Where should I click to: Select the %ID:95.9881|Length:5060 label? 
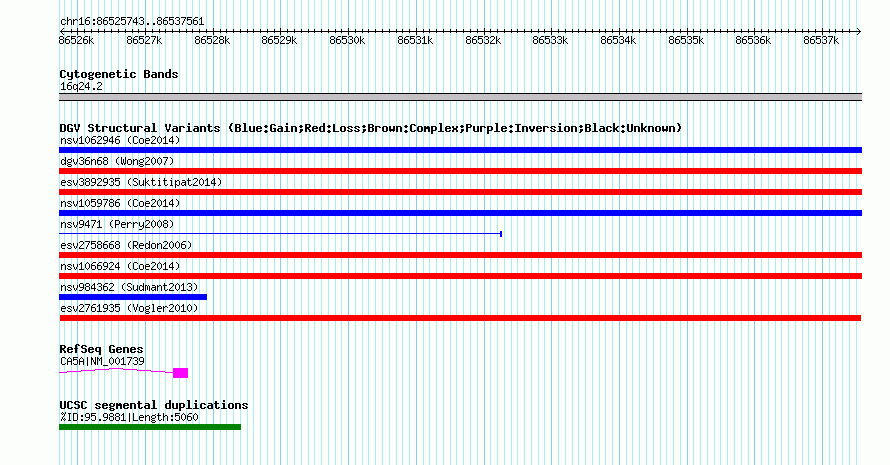129,417
